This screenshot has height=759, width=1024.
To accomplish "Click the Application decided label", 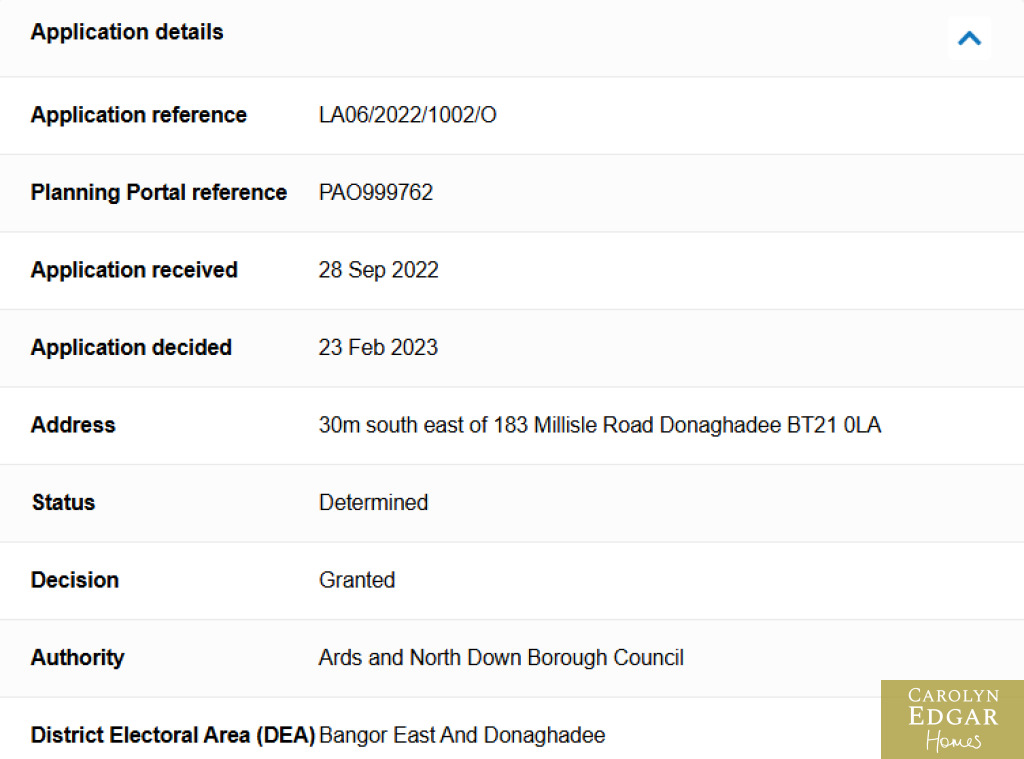I will pos(131,347).
